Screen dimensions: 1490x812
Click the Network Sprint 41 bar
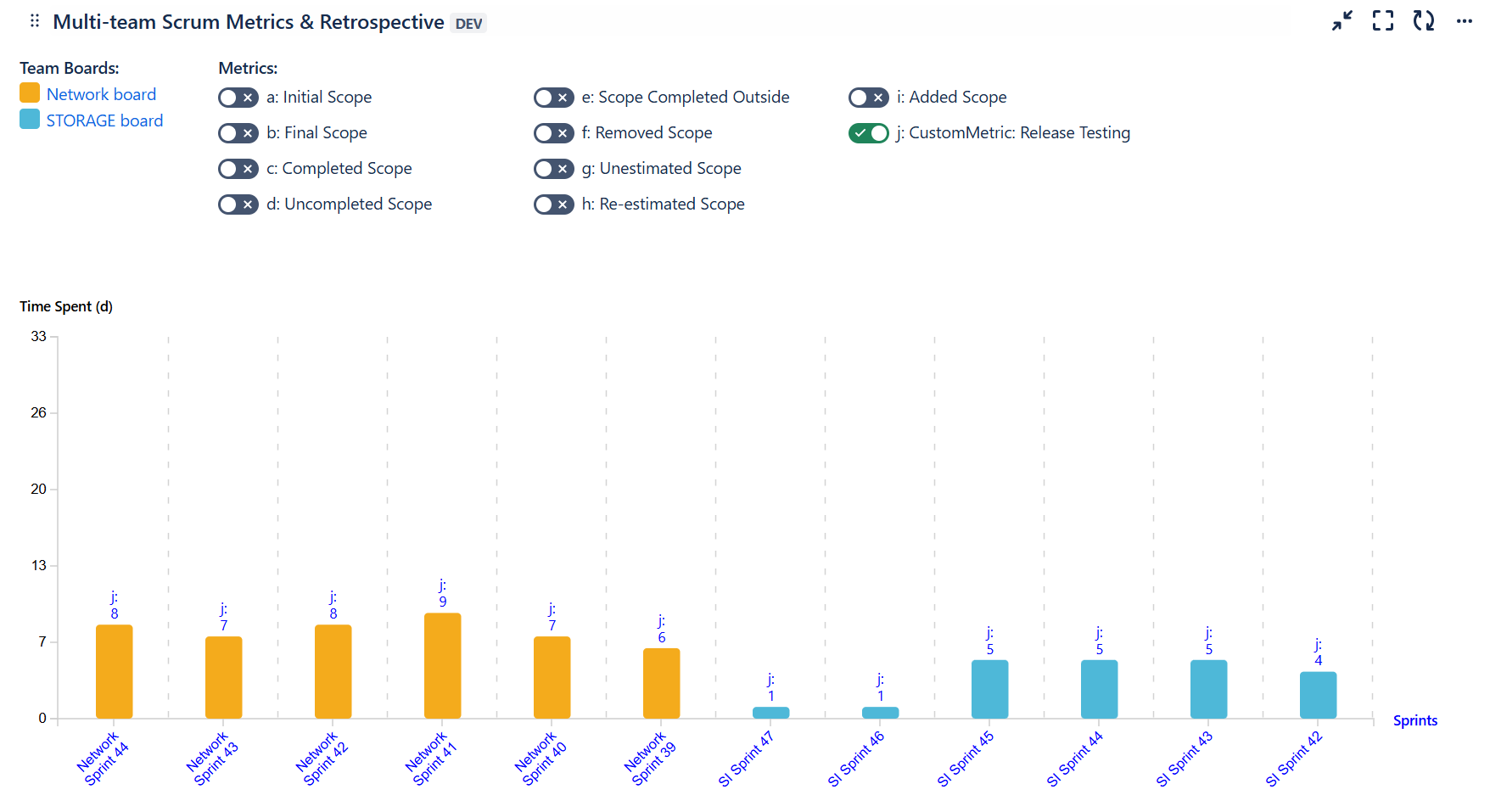443,666
